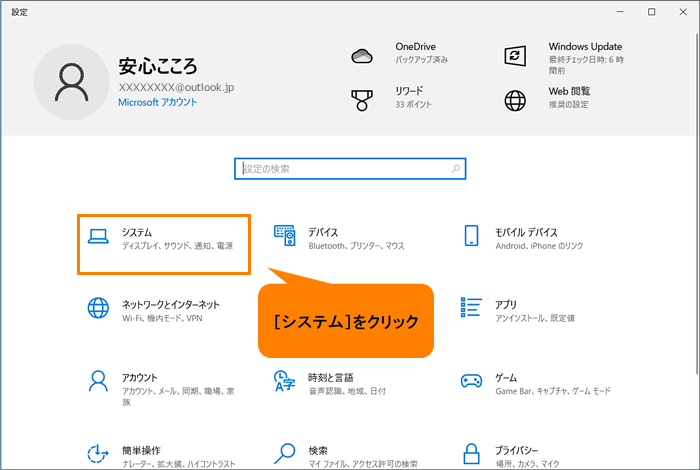This screenshot has width=700, height=470.
Task: Click the Windows Update status title
Action: point(585,46)
